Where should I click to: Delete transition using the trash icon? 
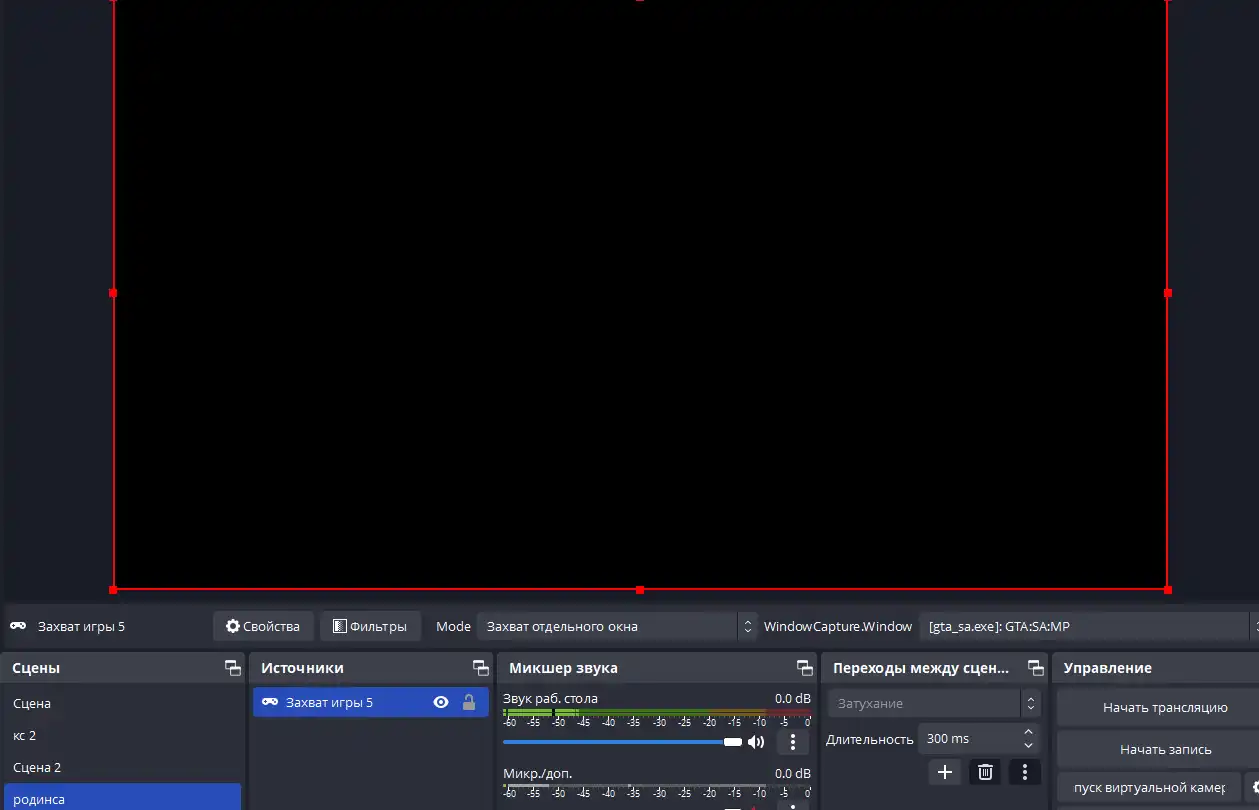(985, 772)
